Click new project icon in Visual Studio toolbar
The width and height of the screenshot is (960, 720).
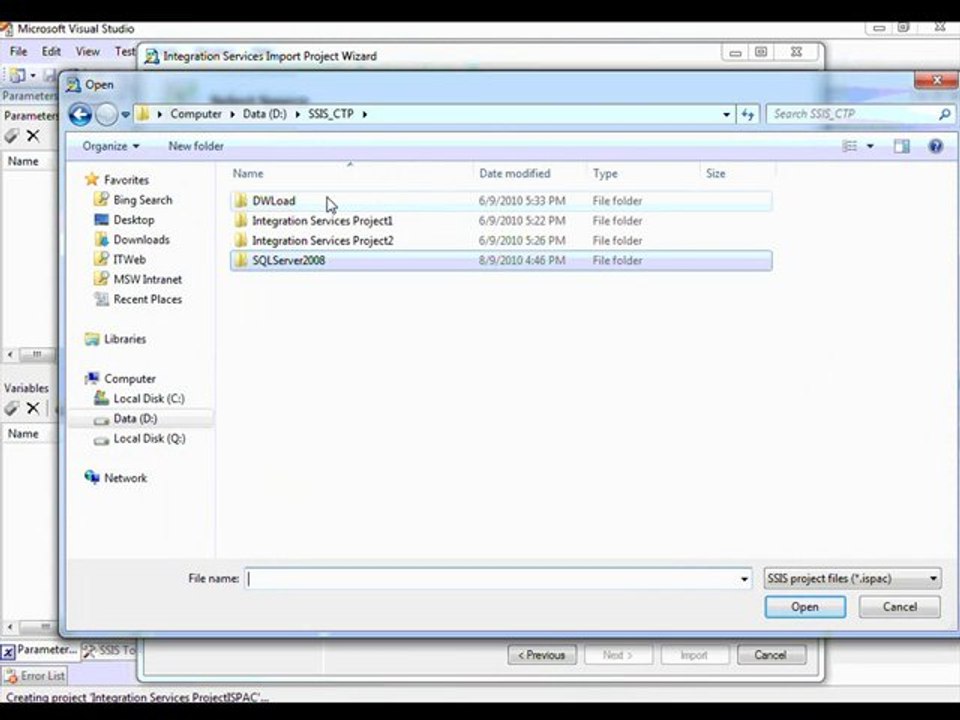(17, 75)
